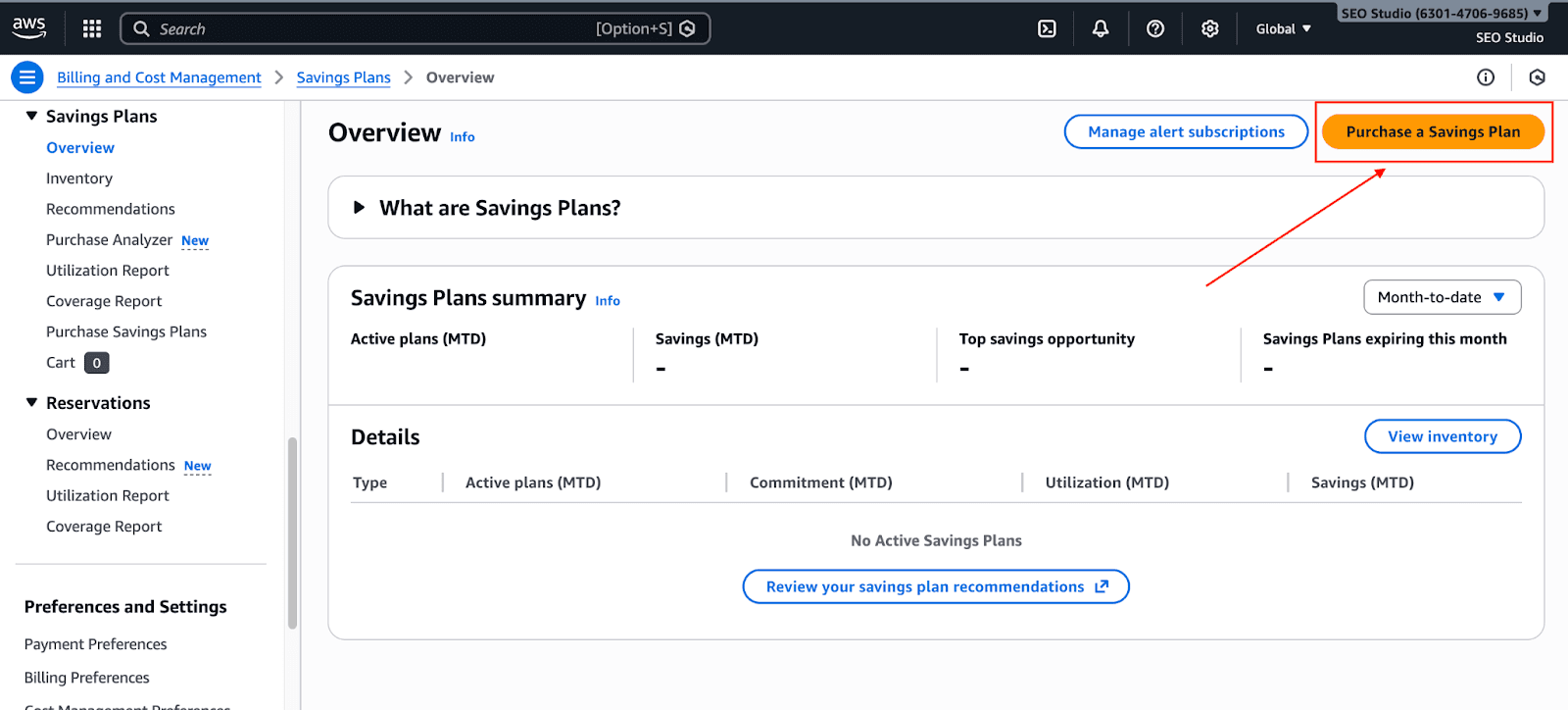Click the Purchase a Savings Plan button
This screenshot has height=710, width=1568.
click(x=1433, y=131)
